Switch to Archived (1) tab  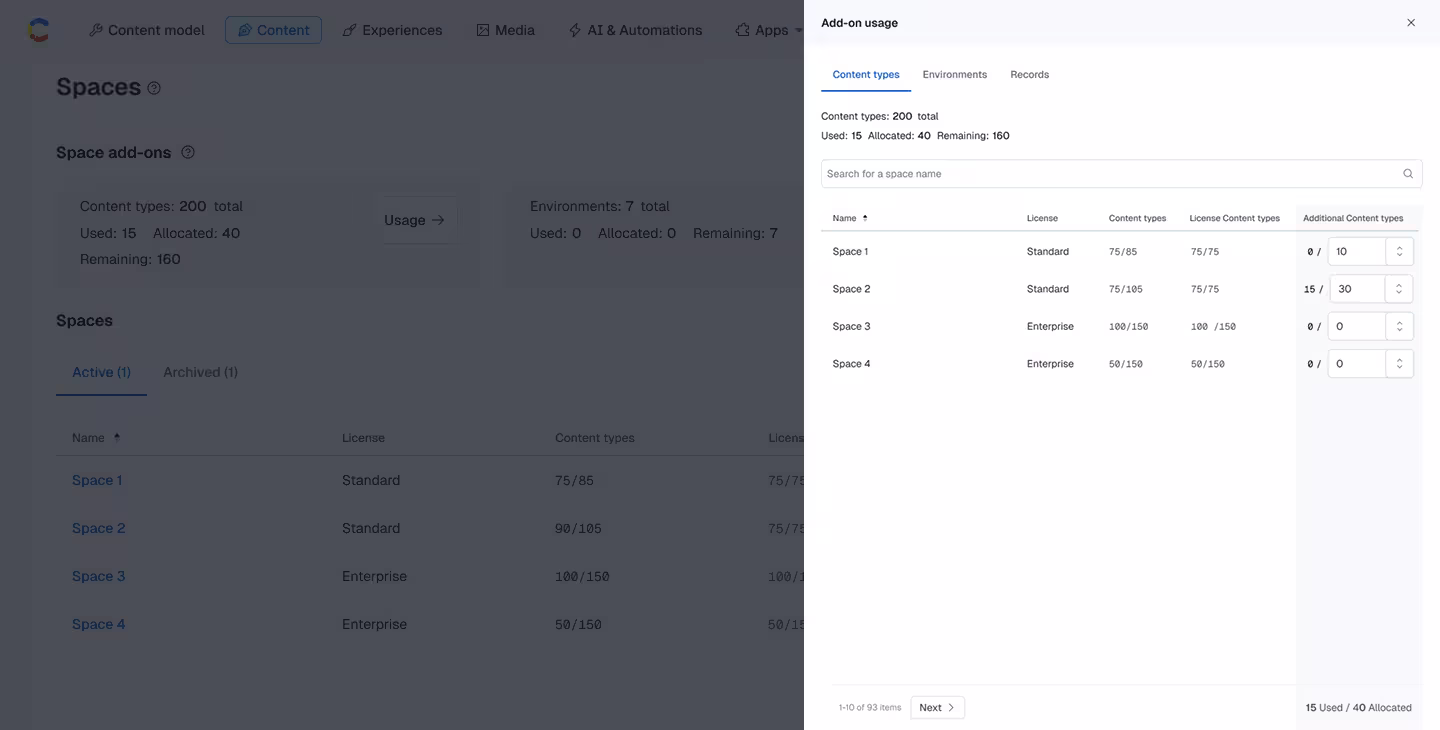[x=200, y=372]
